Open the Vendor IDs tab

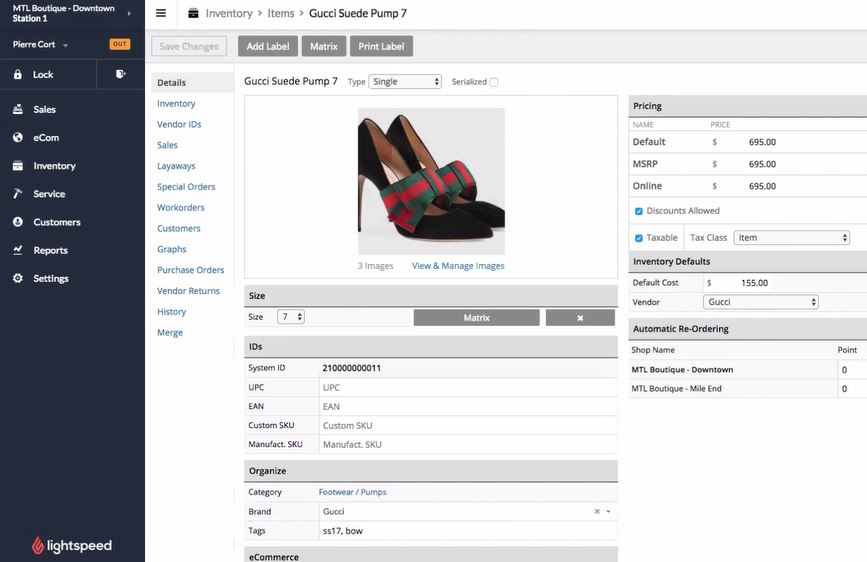click(179, 124)
